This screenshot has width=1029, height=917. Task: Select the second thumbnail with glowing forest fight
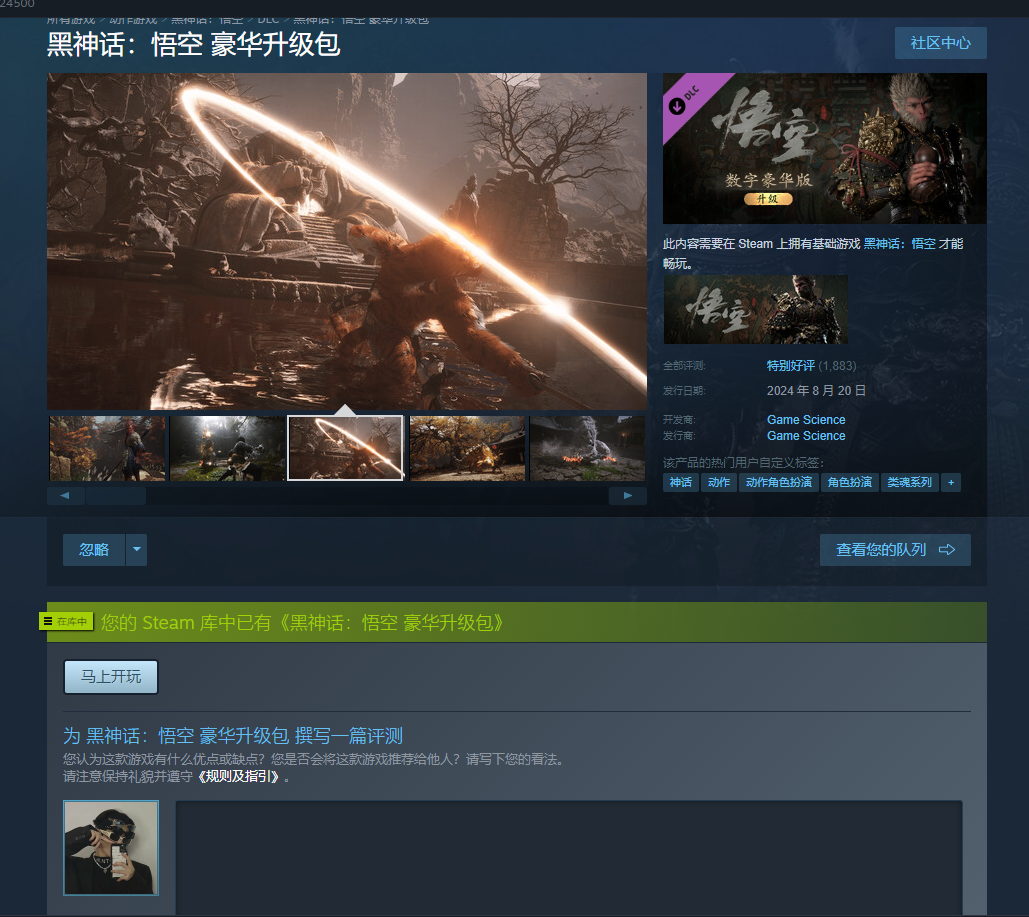tap(228, 448)
